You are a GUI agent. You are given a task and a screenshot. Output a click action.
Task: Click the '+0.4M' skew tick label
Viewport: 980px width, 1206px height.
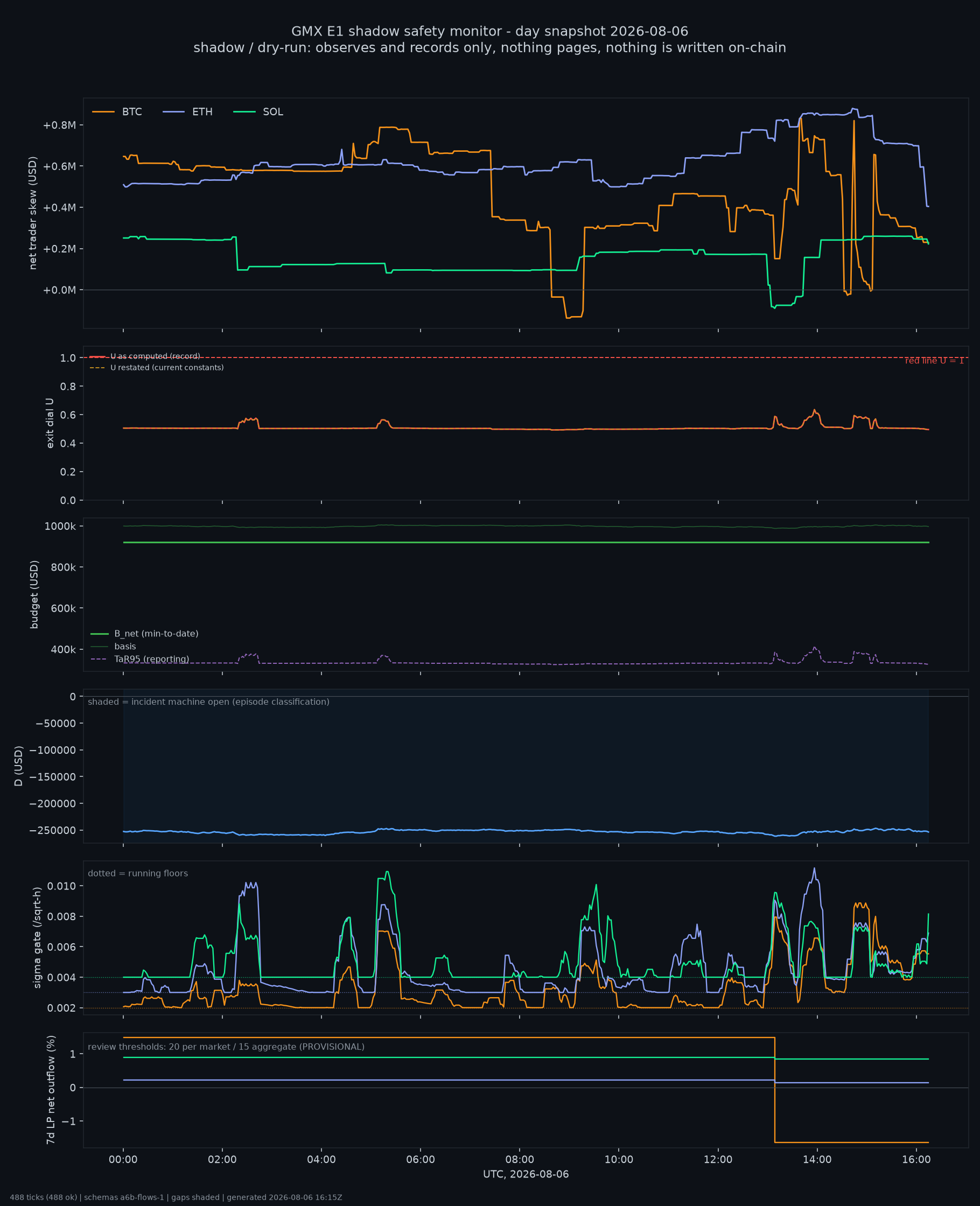tap(59, 208)
